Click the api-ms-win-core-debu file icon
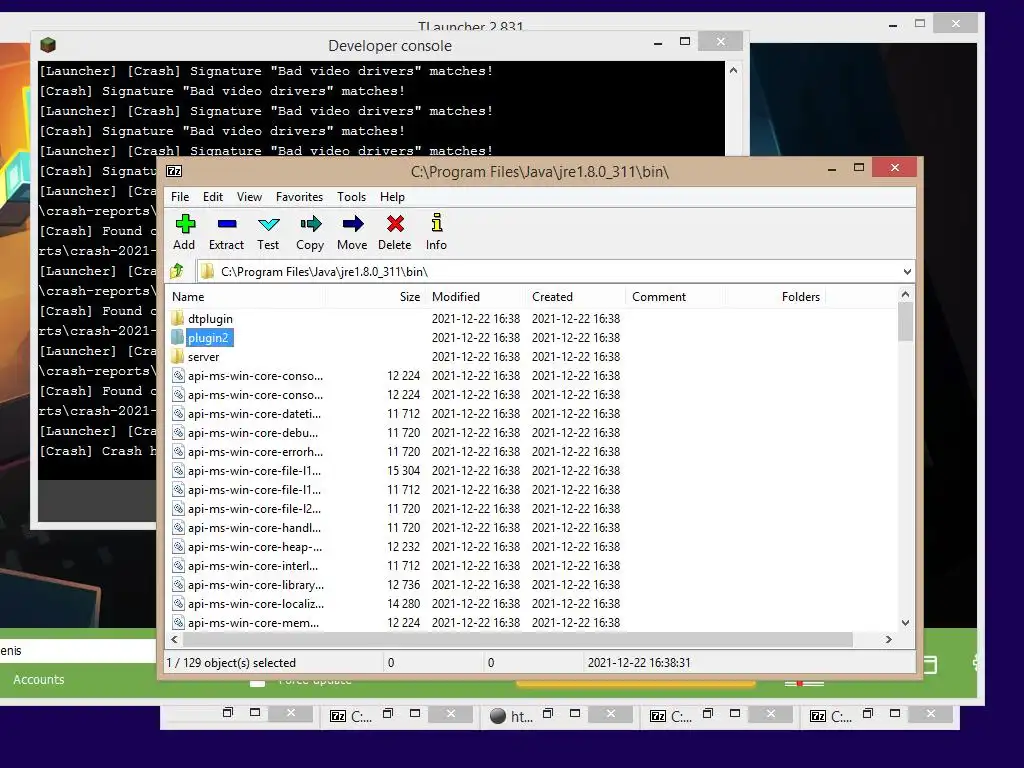1024x768 pixels. pos(178,432)
